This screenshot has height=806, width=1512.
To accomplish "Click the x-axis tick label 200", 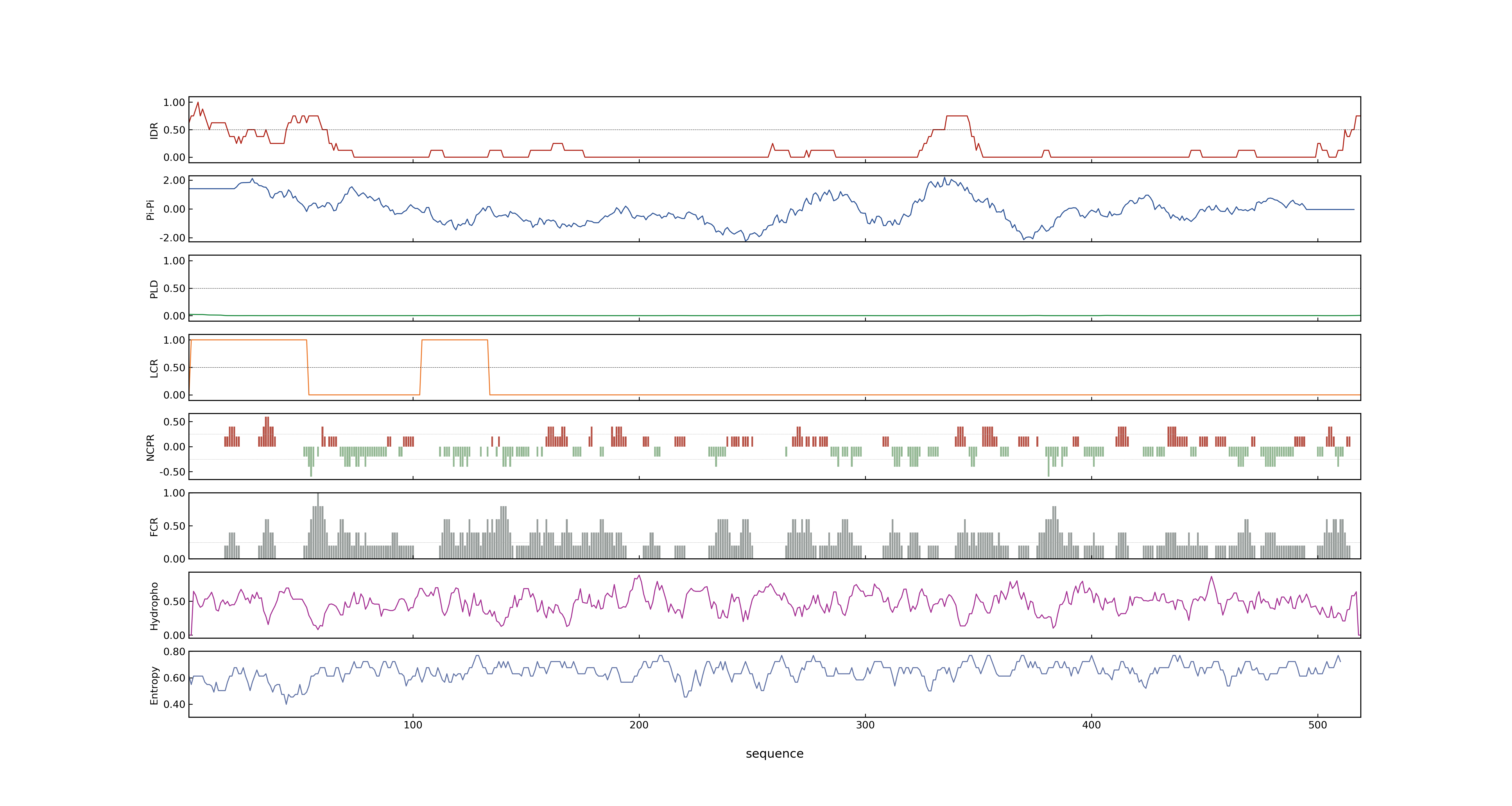I will [639, 725].
